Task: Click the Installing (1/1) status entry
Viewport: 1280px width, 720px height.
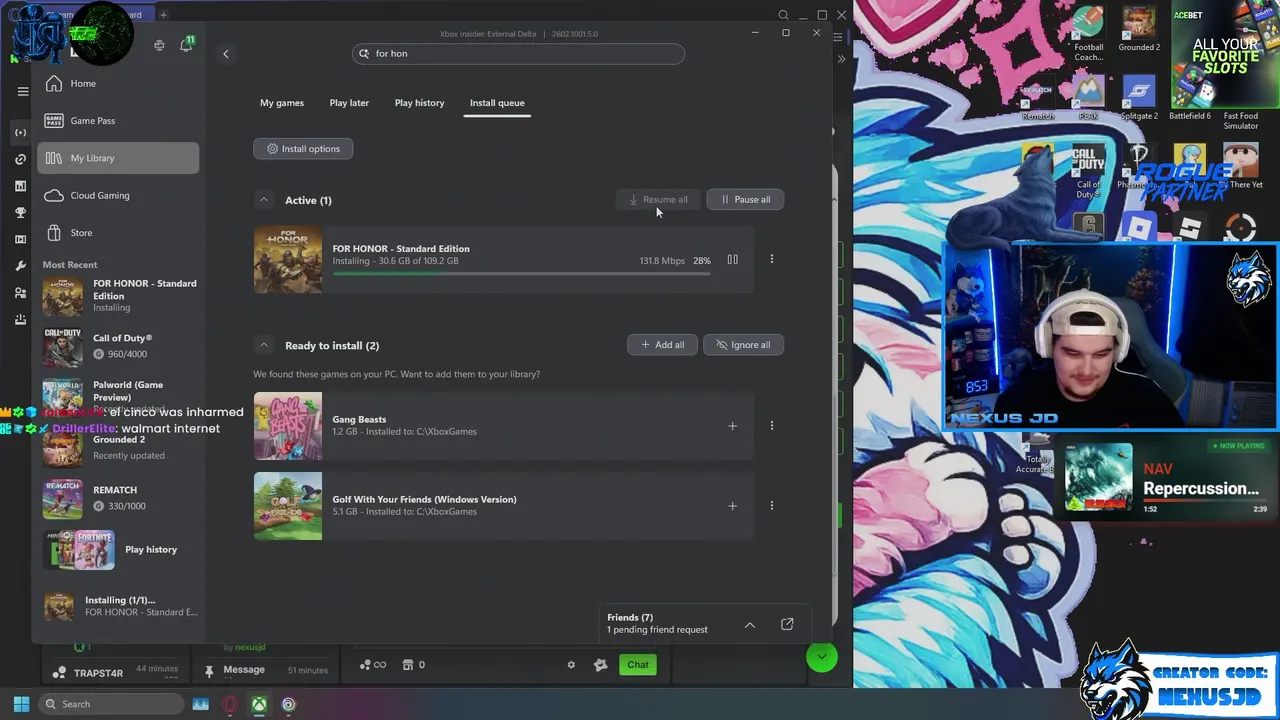Action: [x=118, y=606]
